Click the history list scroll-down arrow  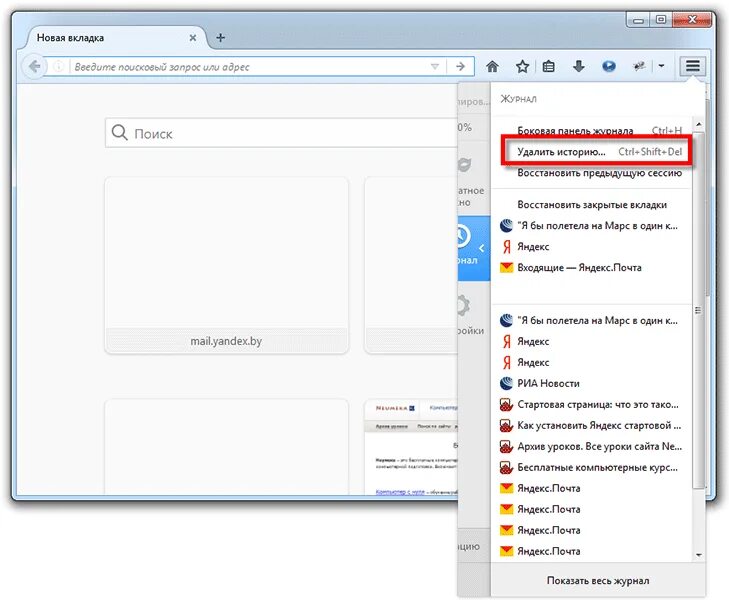[x=698, y=555]
